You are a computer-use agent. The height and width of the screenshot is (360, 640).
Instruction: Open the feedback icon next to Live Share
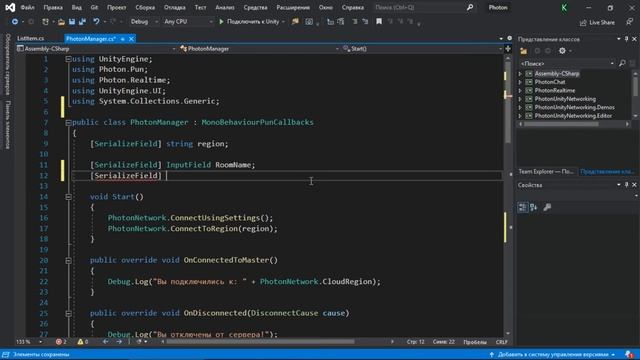coord(630,22)
